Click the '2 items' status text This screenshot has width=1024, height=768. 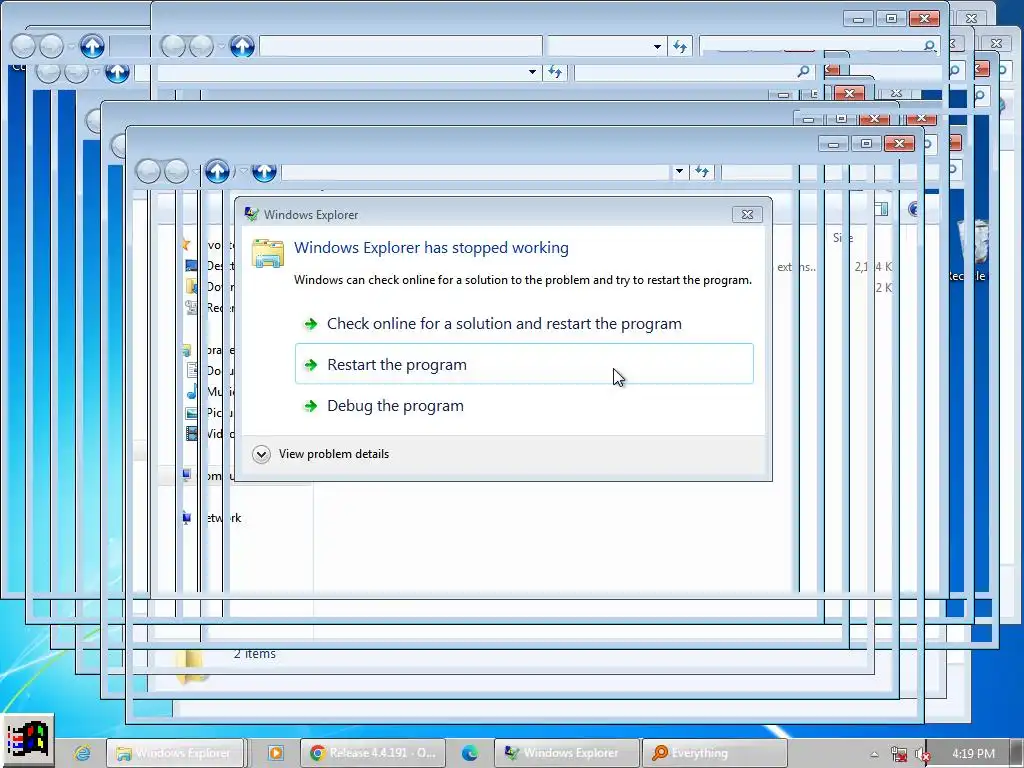[x=255, y=654]
